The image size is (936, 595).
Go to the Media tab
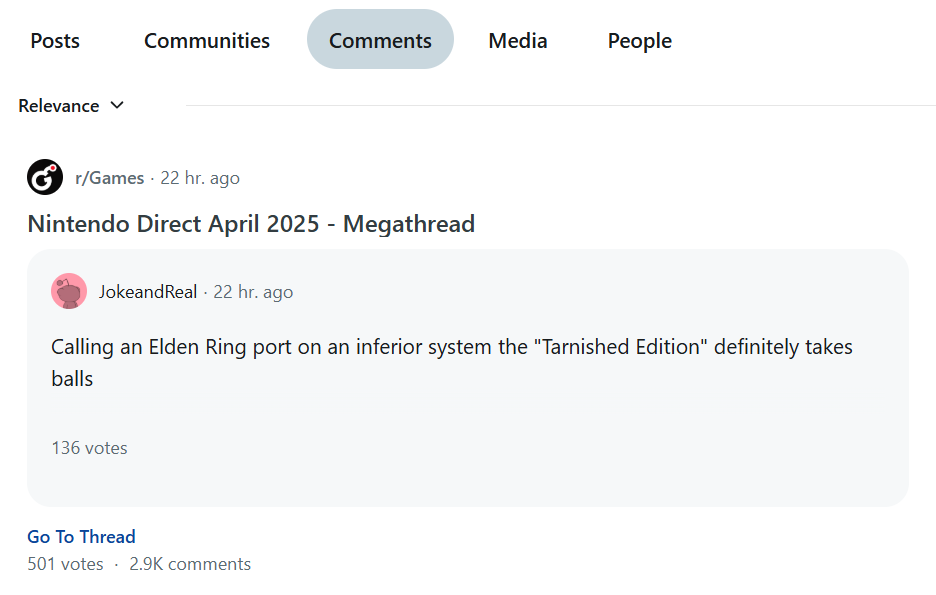click(x=518, y=41)
